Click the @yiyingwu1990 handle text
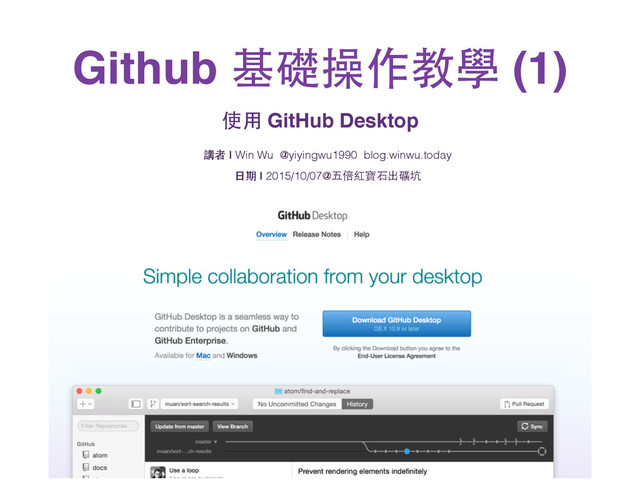This screenshot has height=480, width=640. point(318,156)
